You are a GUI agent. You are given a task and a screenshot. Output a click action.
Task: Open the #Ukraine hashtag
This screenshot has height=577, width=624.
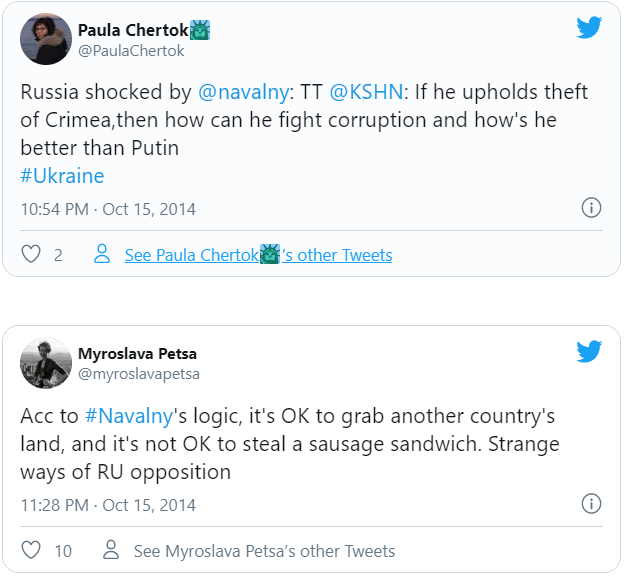[62, 176]
